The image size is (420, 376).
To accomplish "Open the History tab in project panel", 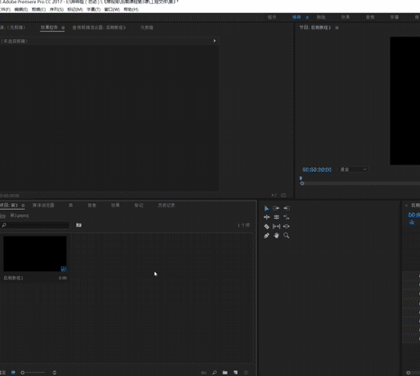I will coord(166,205).
